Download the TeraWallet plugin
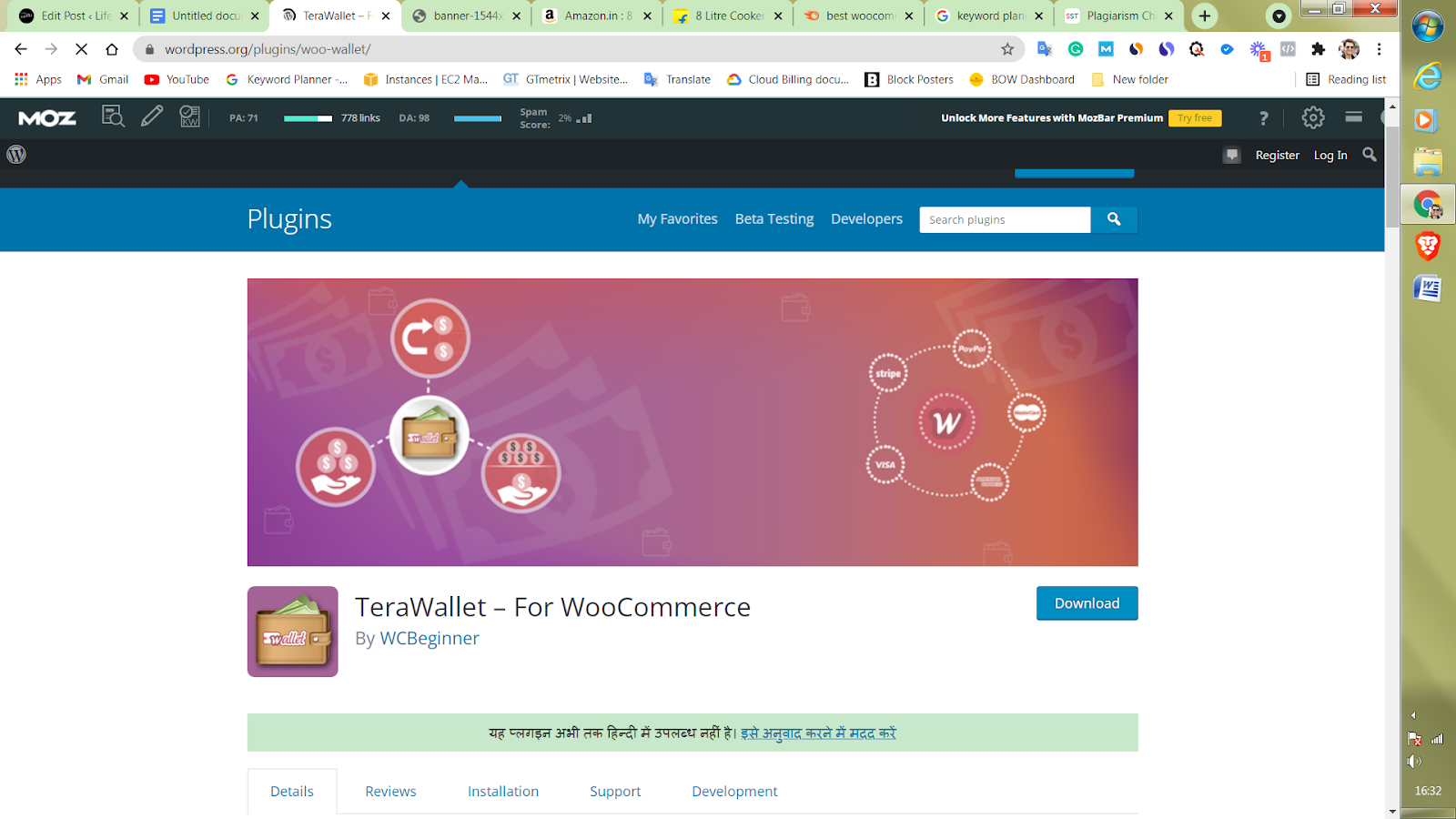1456x819 pixels. 1087,603
